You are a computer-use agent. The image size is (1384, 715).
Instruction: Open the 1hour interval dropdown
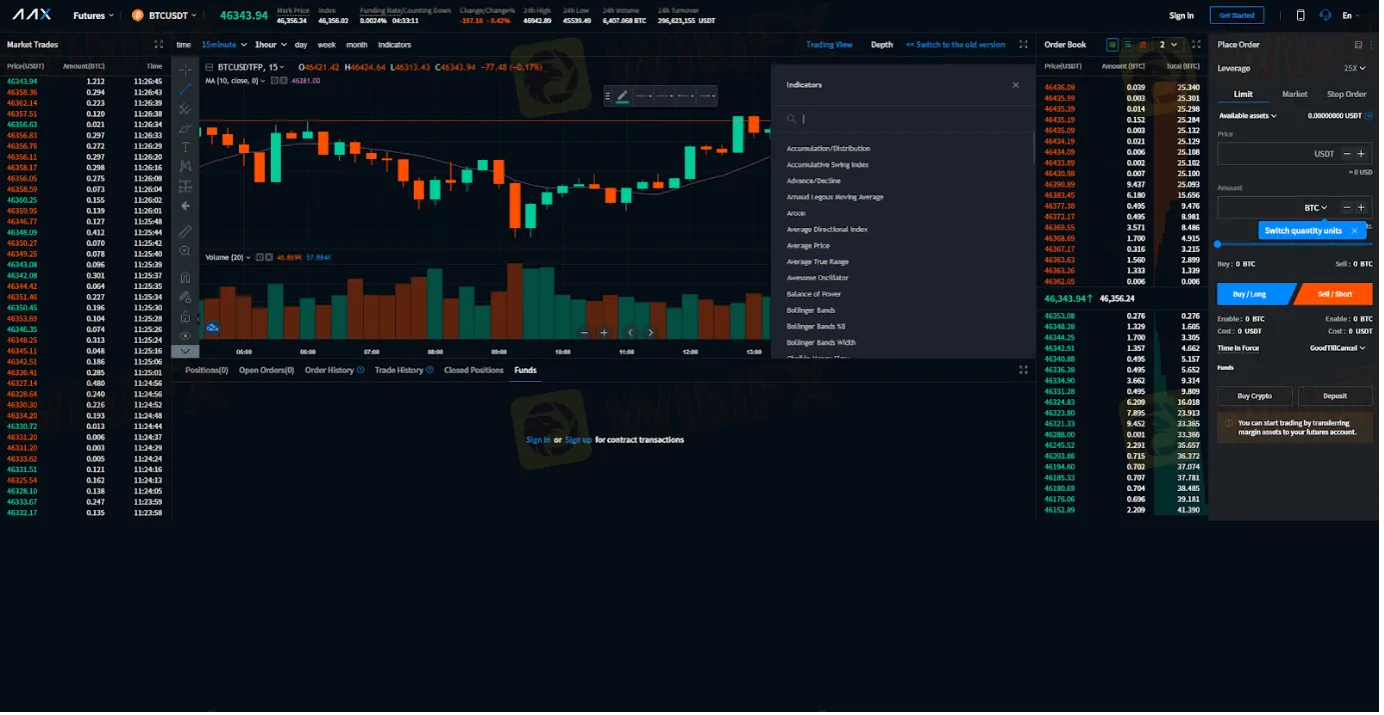[270, 45]
